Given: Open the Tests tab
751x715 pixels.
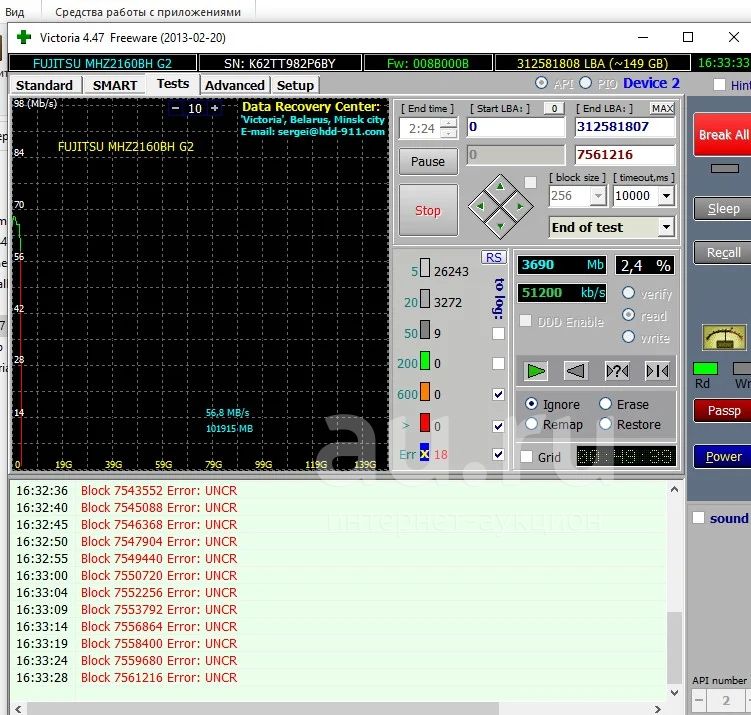Looking at the screenshot, I should click(173, 84).
